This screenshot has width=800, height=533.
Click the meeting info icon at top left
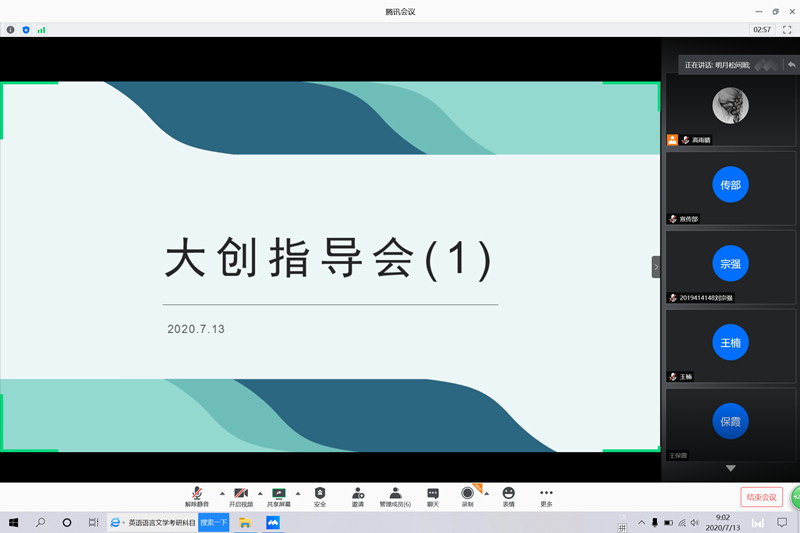[x=11, y=30]
